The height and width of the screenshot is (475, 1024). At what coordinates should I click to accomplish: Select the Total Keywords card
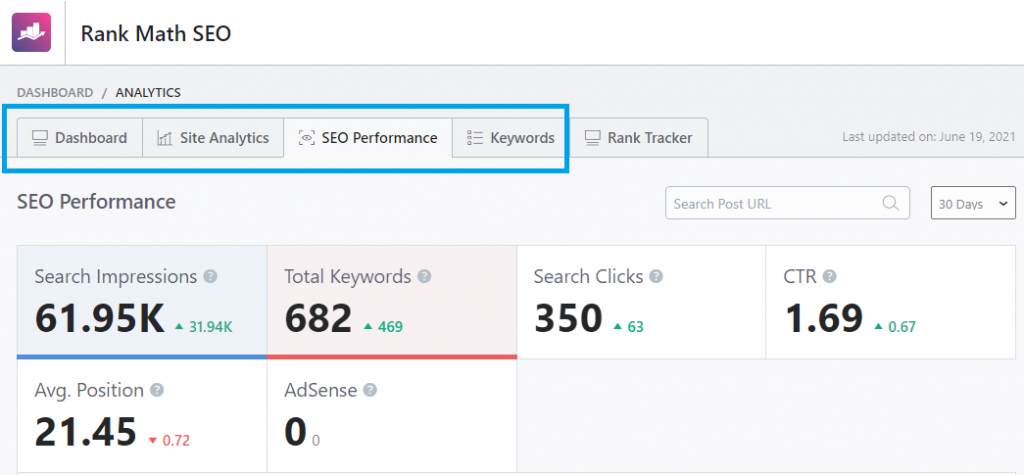tap(392, 302)
